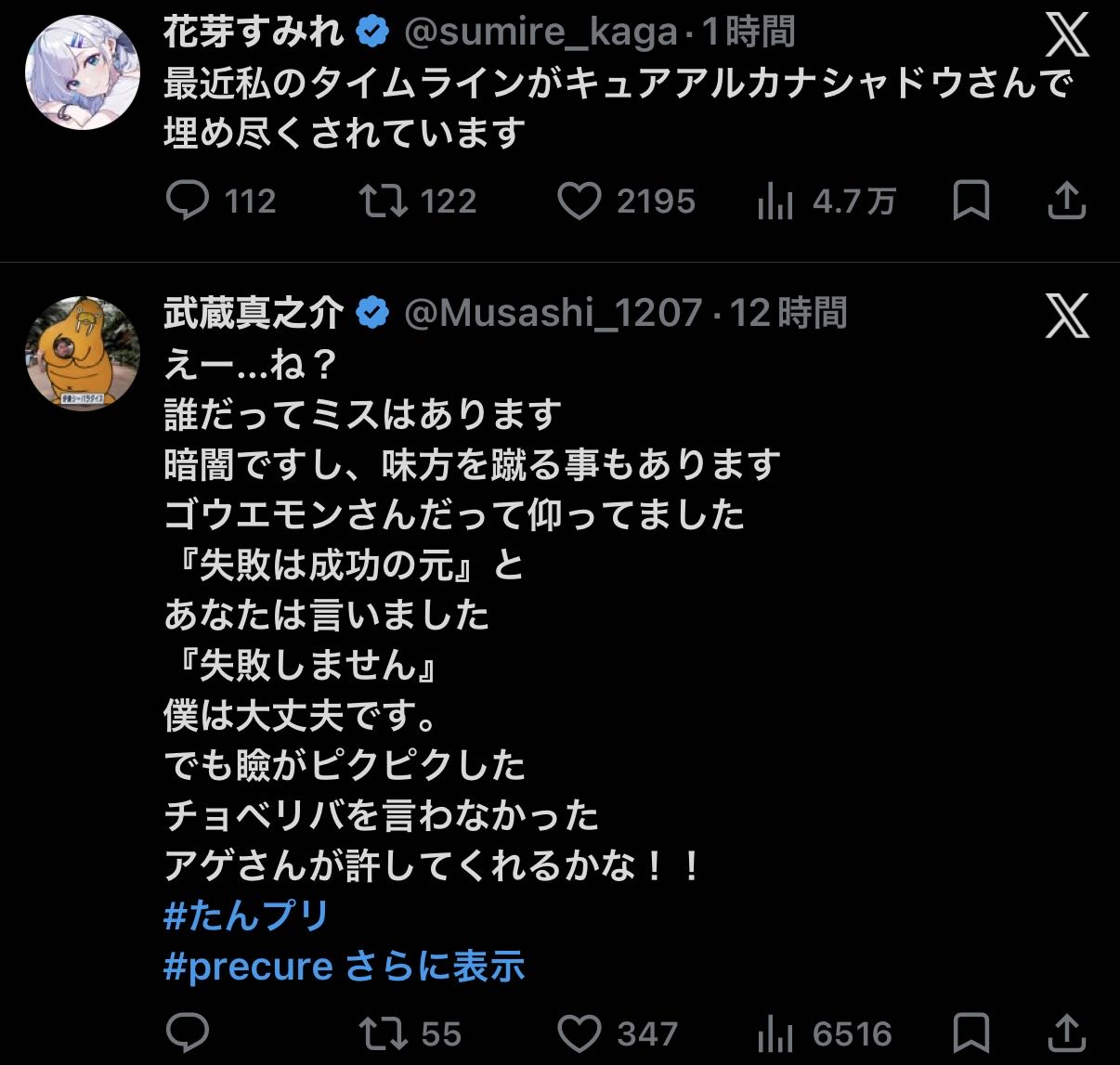This screenshot has width=1120, height=1065.
Task: Share 花芽すみれ's post
Action: pos(1066,201)
